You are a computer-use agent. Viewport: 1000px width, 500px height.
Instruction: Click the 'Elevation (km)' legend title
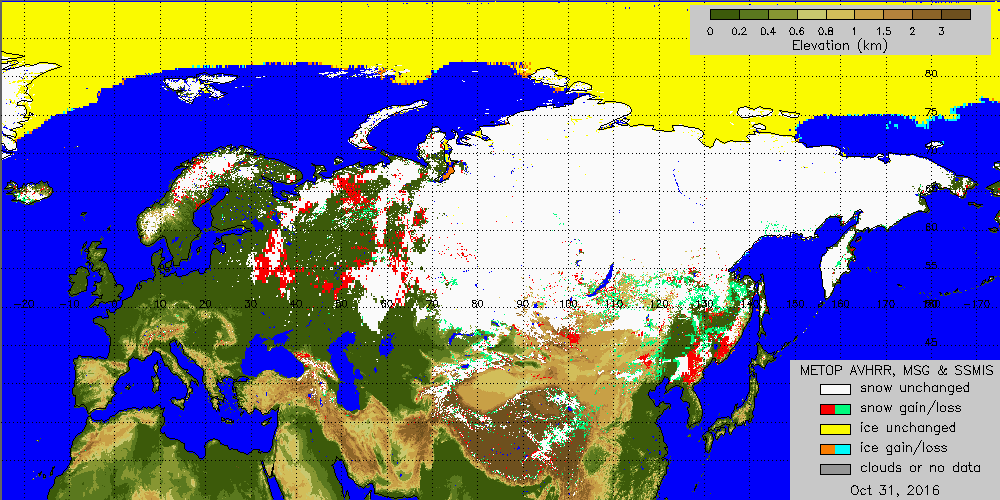(x=839, y=45)
